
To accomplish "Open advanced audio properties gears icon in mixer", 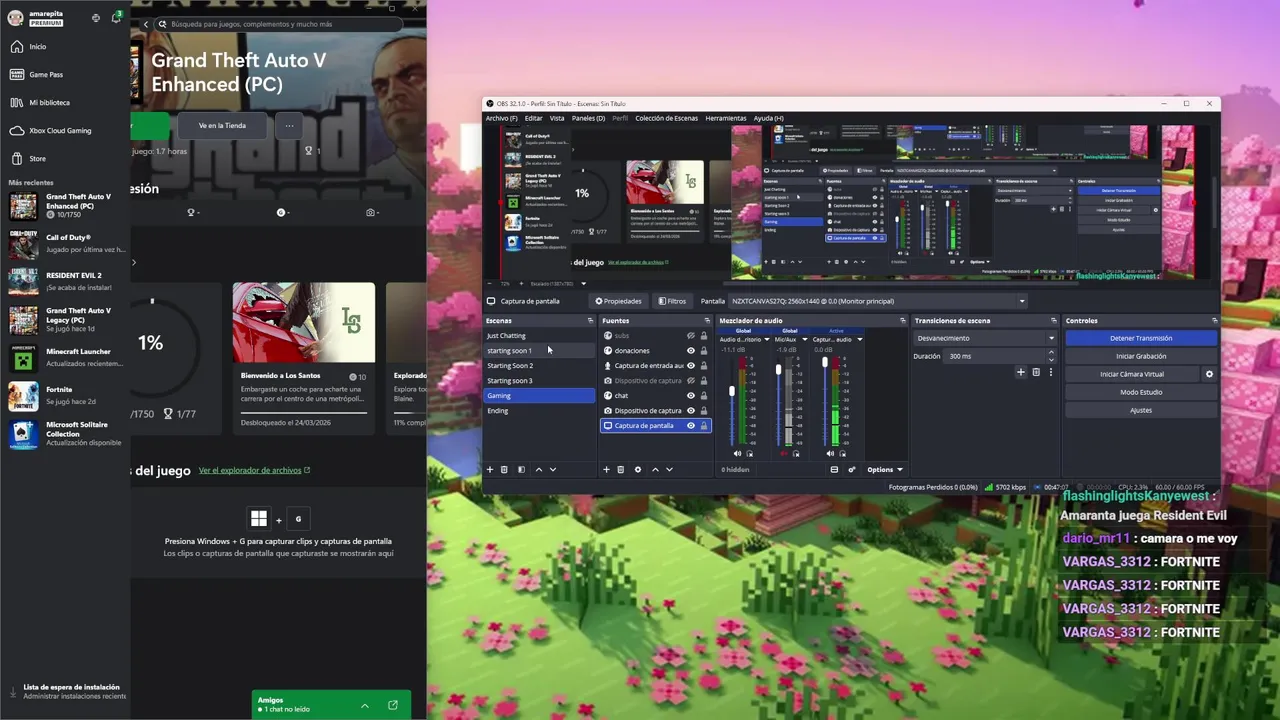I will [852, 469].
